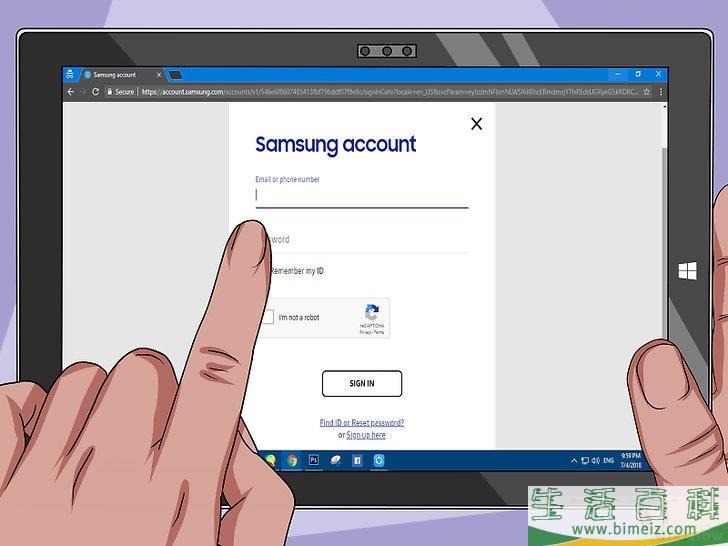Click the Chrome icon in the taskbar

click(x=292, y=460)
